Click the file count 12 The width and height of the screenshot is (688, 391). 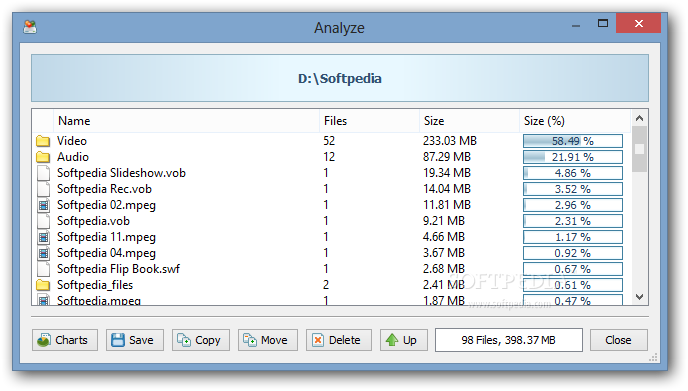click(329, 157)
